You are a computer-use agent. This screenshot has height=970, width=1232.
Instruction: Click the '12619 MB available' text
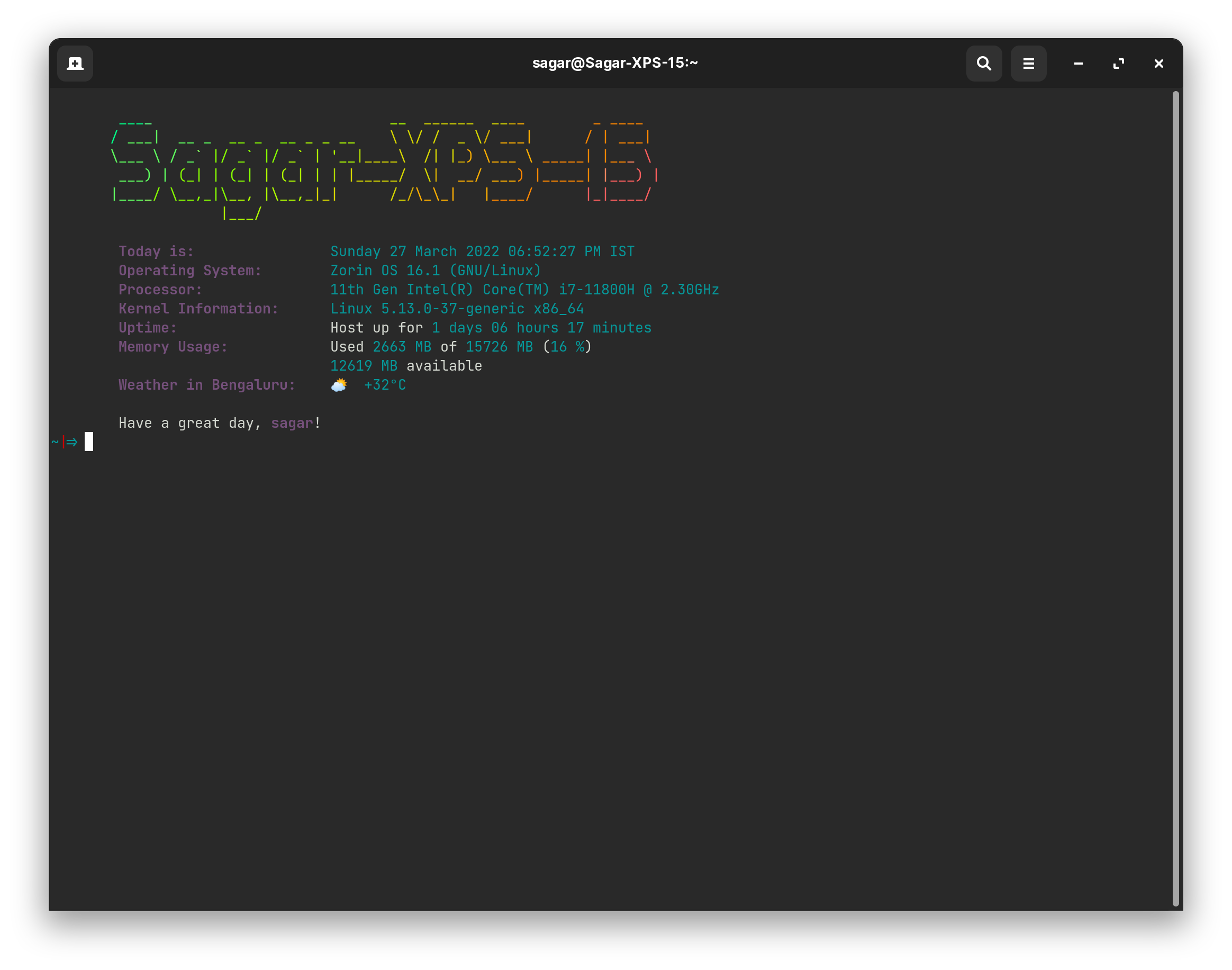[x=406, y=366]
